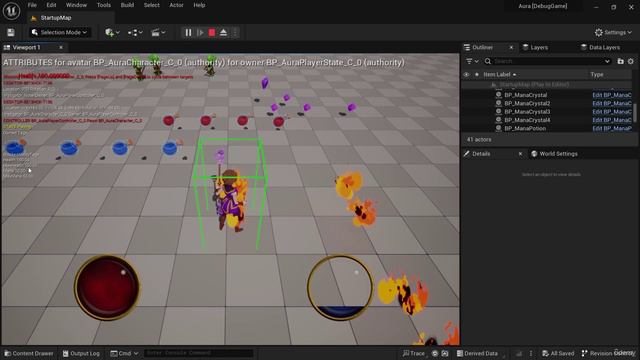
Task: Click the pinned star column header
Action: (476, 75)
